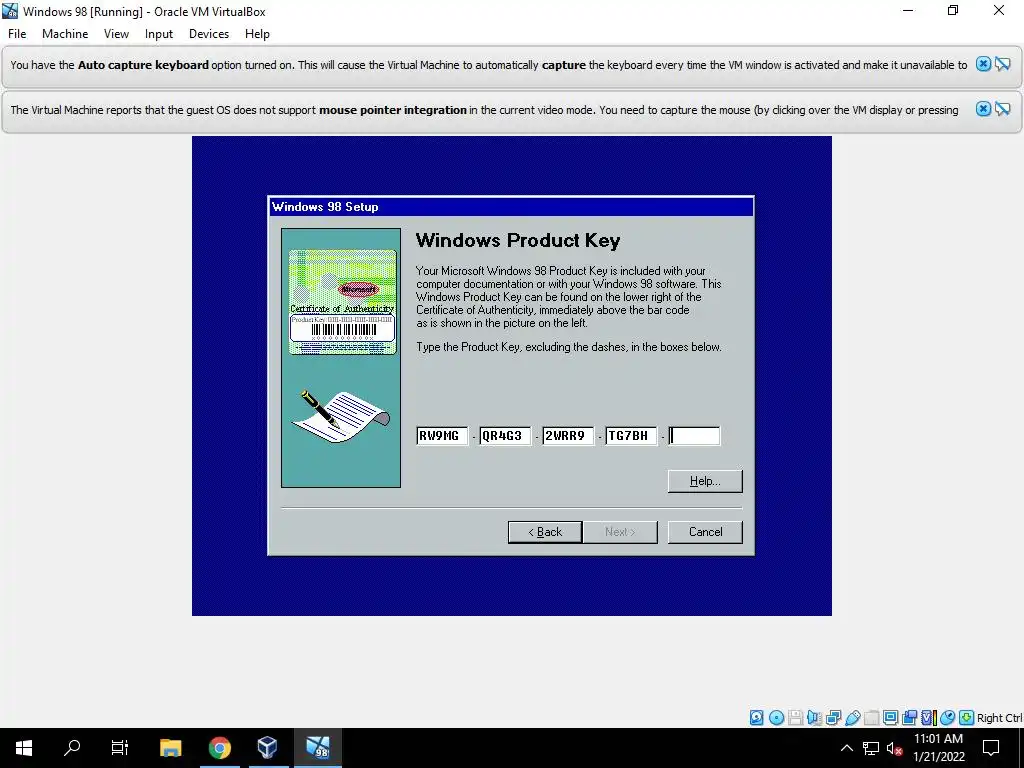The height and width of the screenshot is (768, 1024).
Task: Open the View menu
Action: [x=116, y=34]
